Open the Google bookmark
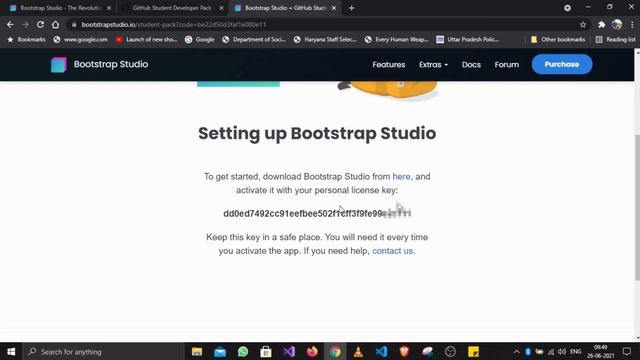This screenshot has height=360, width=640. 199,39
